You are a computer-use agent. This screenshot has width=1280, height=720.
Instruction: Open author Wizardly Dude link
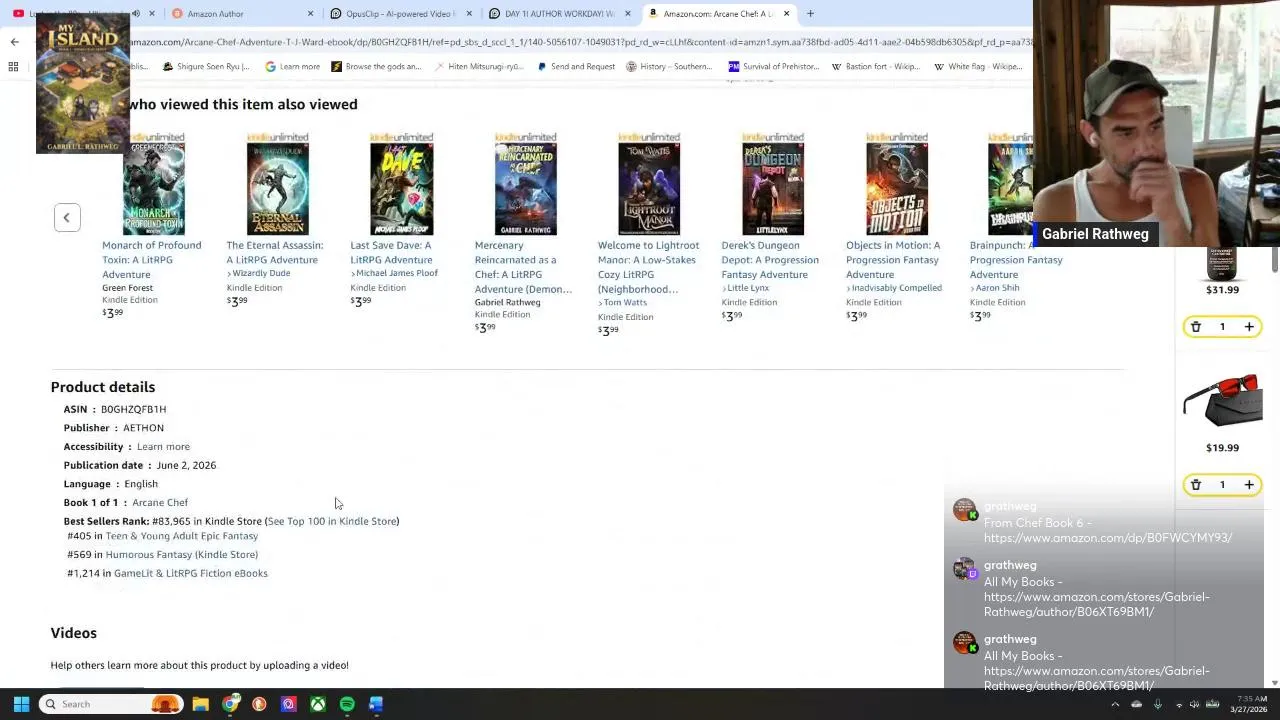(261, 273)
